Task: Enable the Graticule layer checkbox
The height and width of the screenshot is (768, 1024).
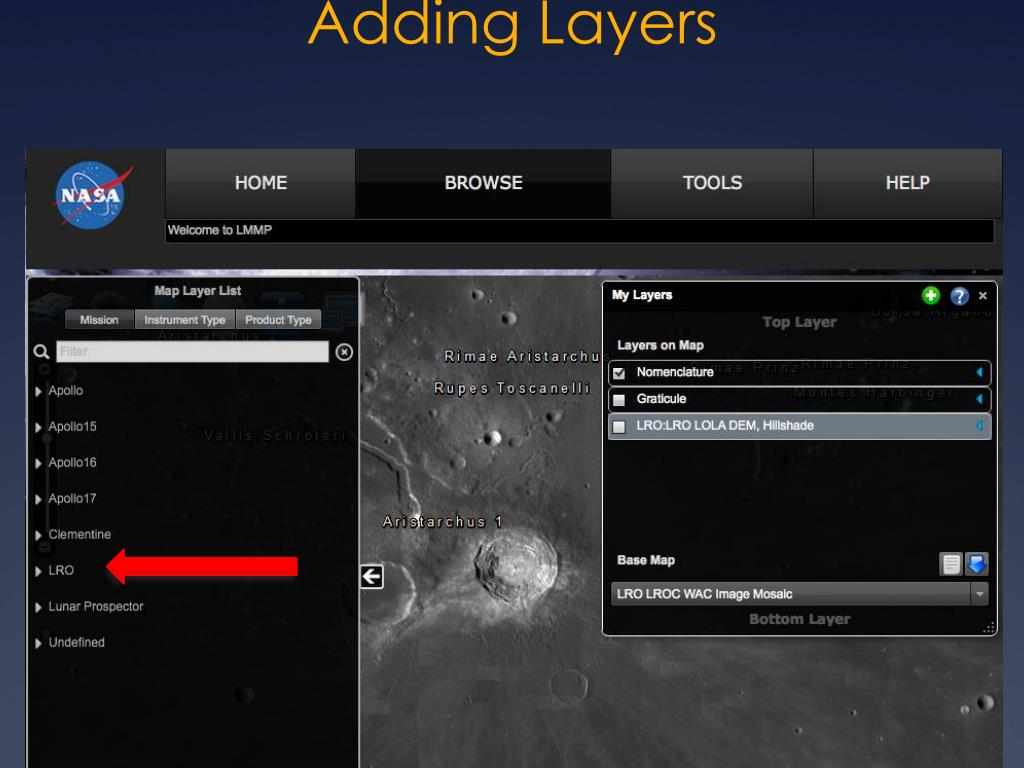Action: (619, 400)
